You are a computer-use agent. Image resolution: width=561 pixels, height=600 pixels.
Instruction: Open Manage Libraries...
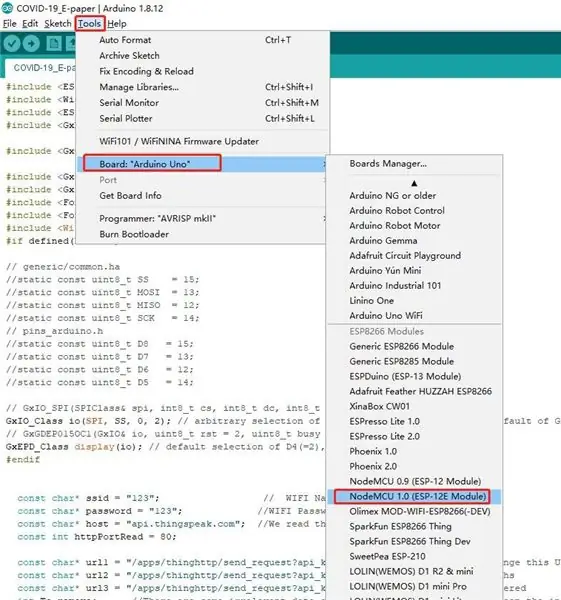click(x=202, y=87)
